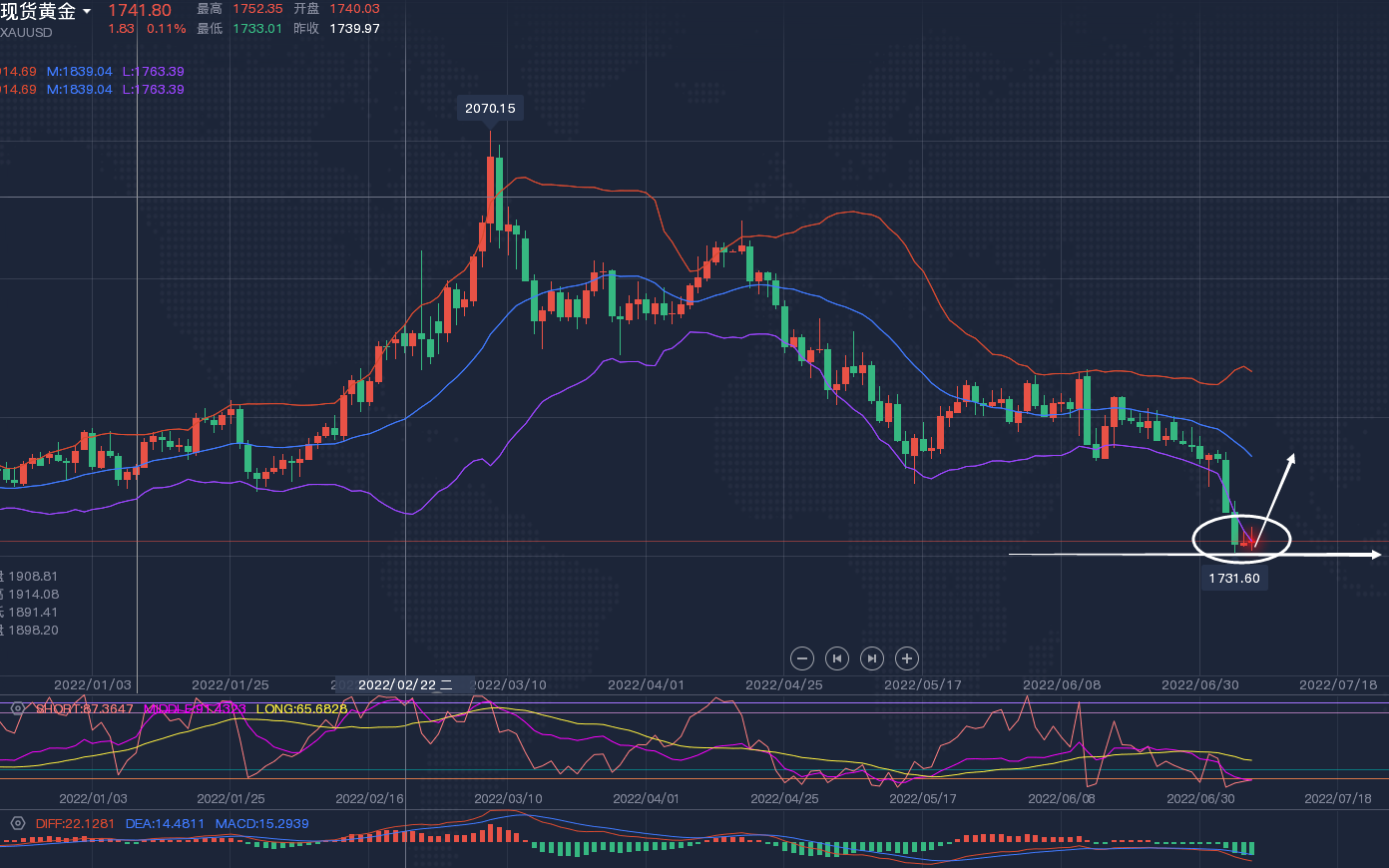Select the highlighted 2022/02/22 crosshair date

pyautogui.click(x=404, y=684)
